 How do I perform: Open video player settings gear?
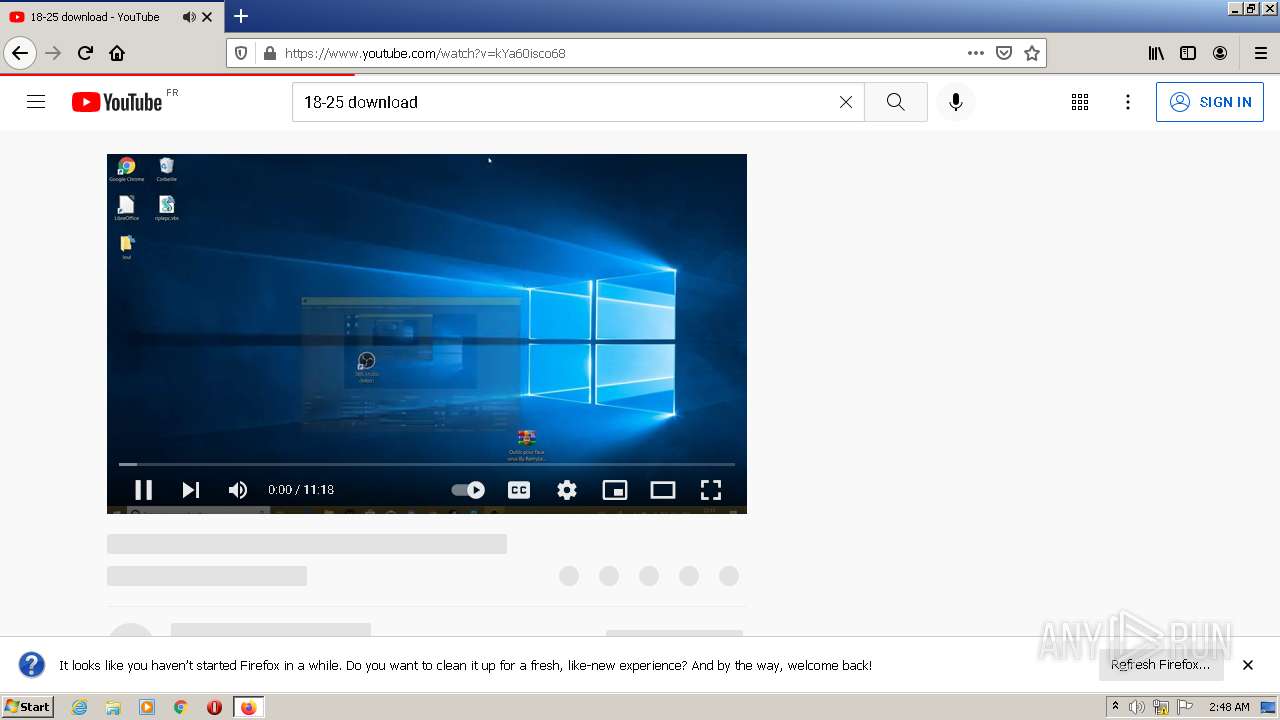(x=567, y=490)
